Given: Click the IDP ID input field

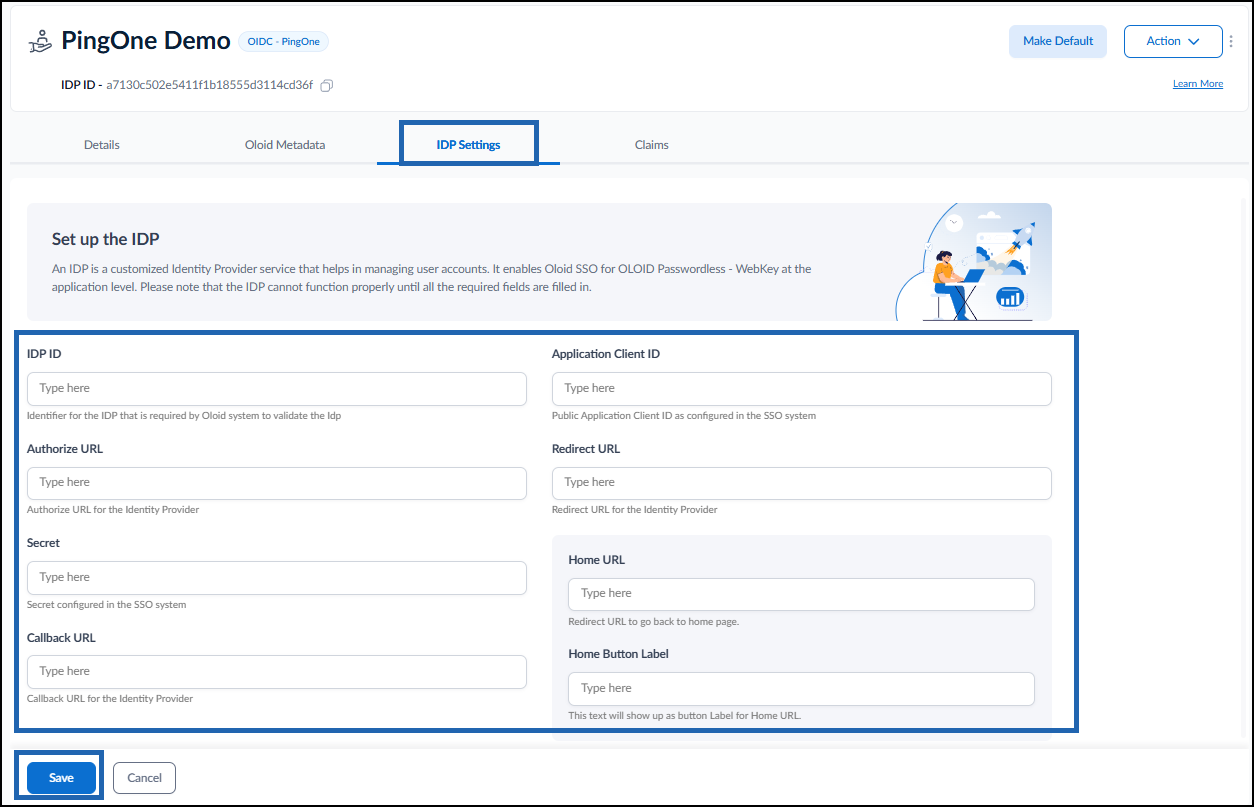Looking at the screenshot, I should [277, 389].
